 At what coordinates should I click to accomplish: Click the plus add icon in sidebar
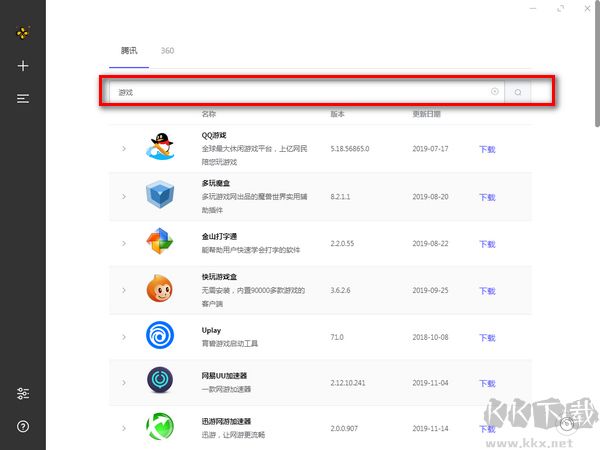[x=23, y=66]
